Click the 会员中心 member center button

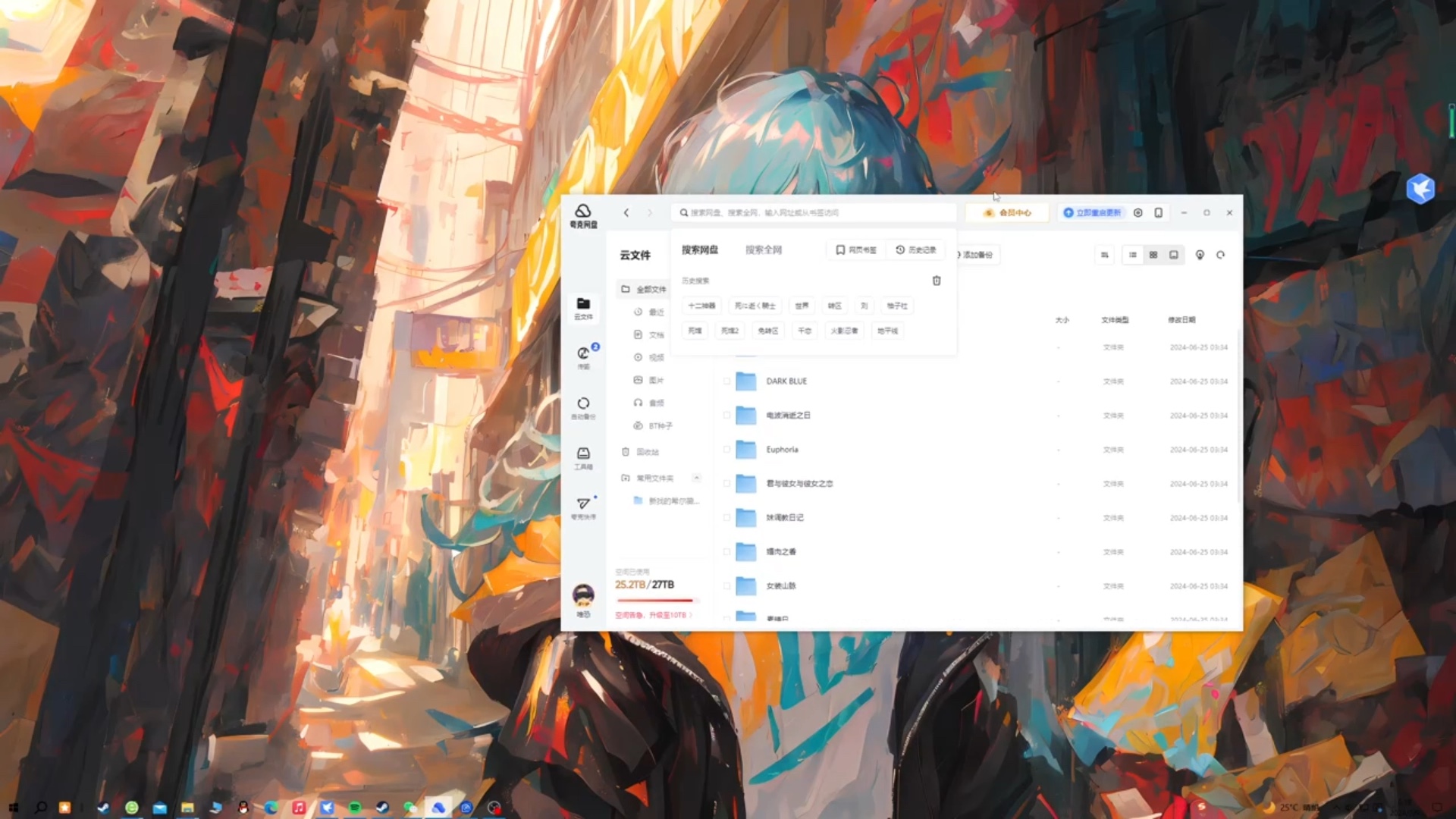pos(1007,213)
